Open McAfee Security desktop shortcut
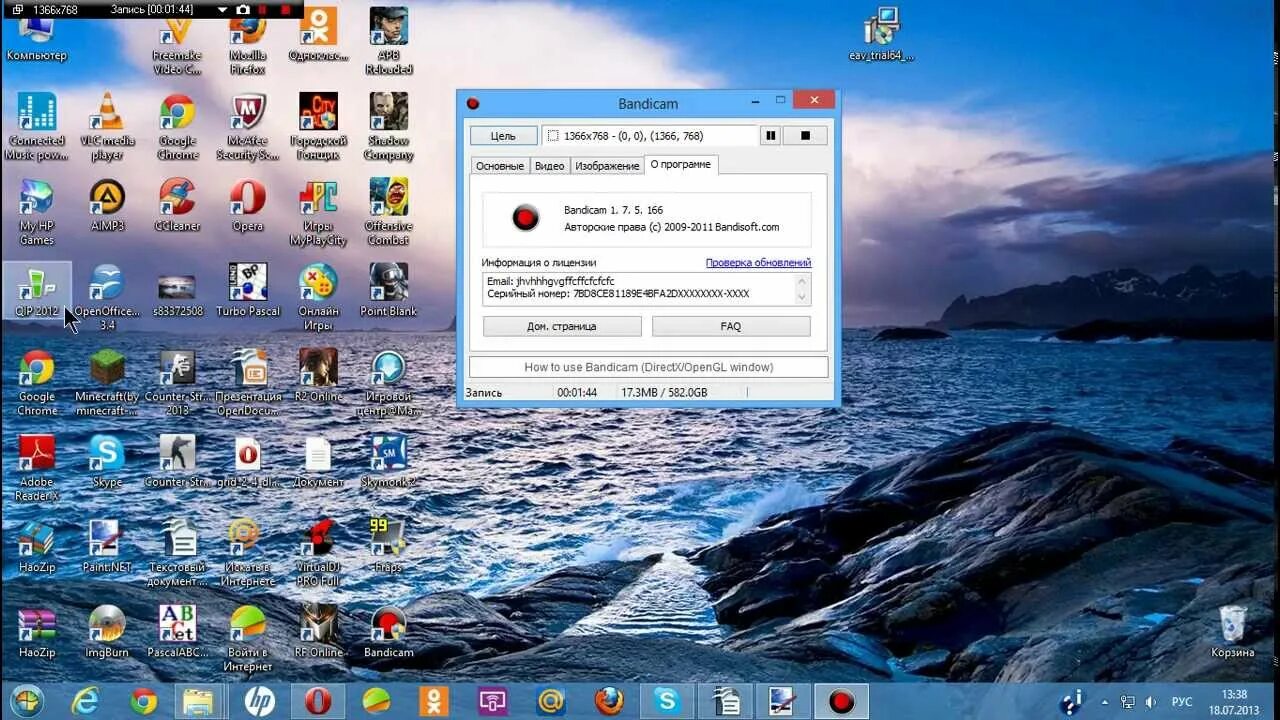This screenshot has width=1280, height=720. coord(247,126)
